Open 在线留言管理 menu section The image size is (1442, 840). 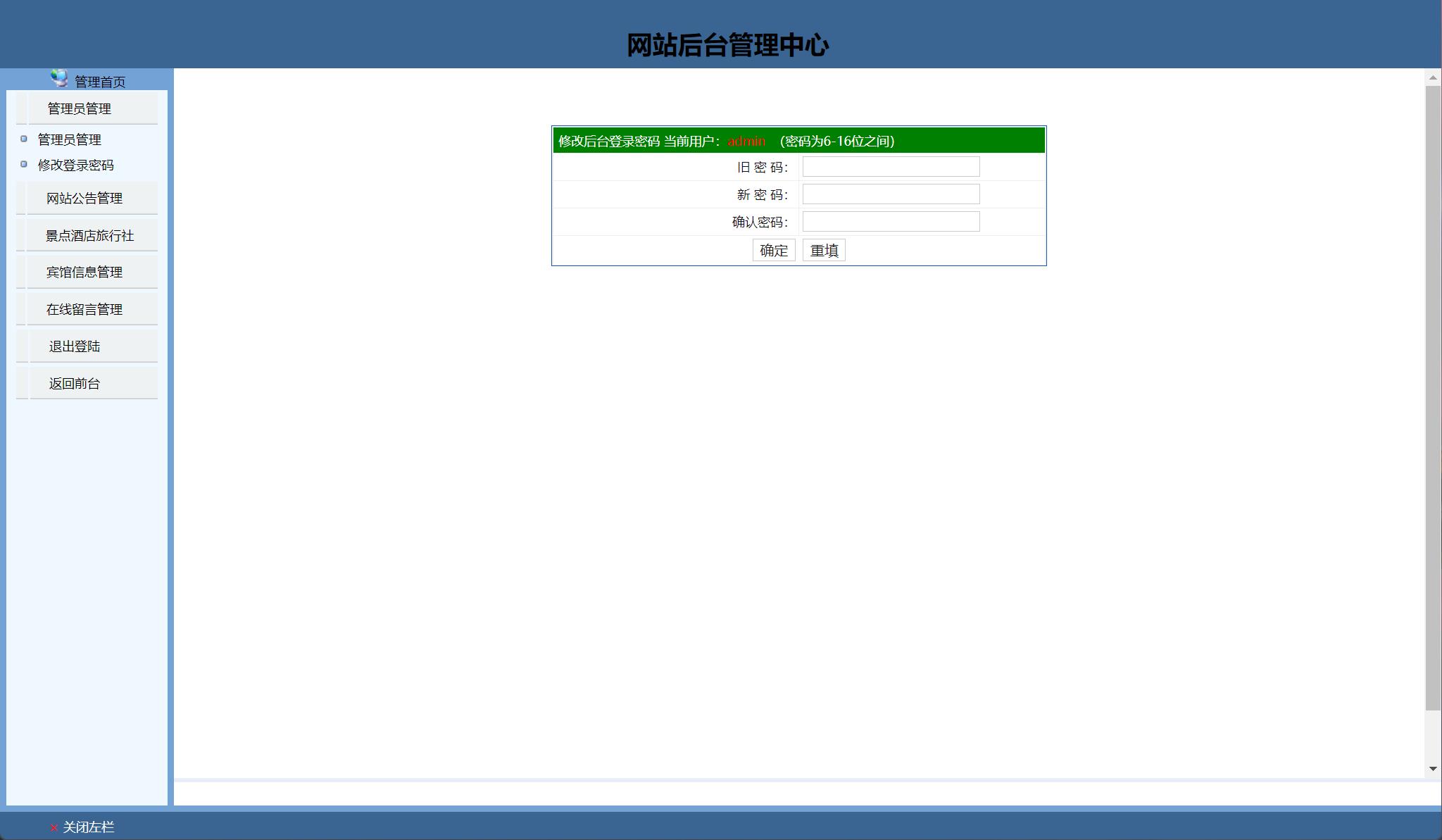click(84, 309)
